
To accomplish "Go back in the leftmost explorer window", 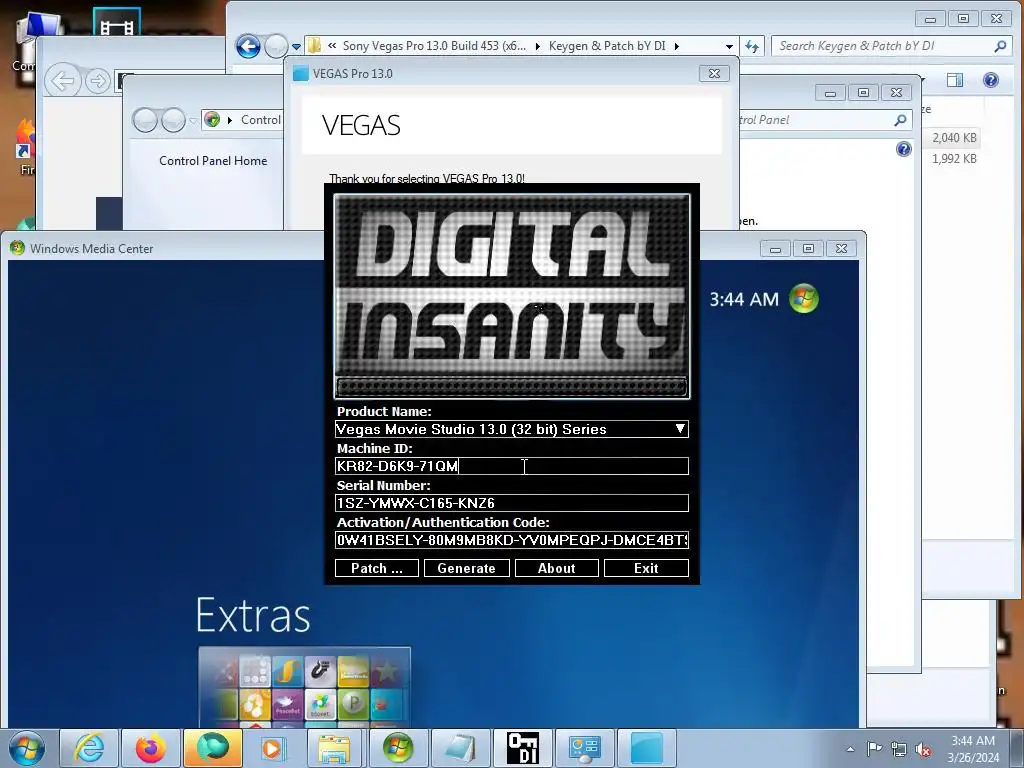I will click(x=63, y=82).
